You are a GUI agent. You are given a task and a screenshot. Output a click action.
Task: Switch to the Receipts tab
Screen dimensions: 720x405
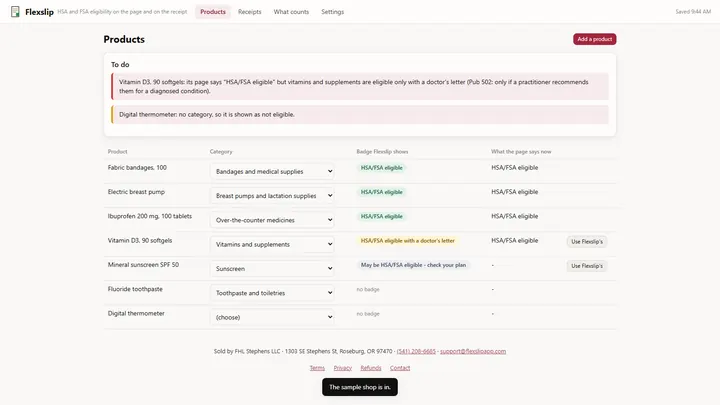pos(249,12)
